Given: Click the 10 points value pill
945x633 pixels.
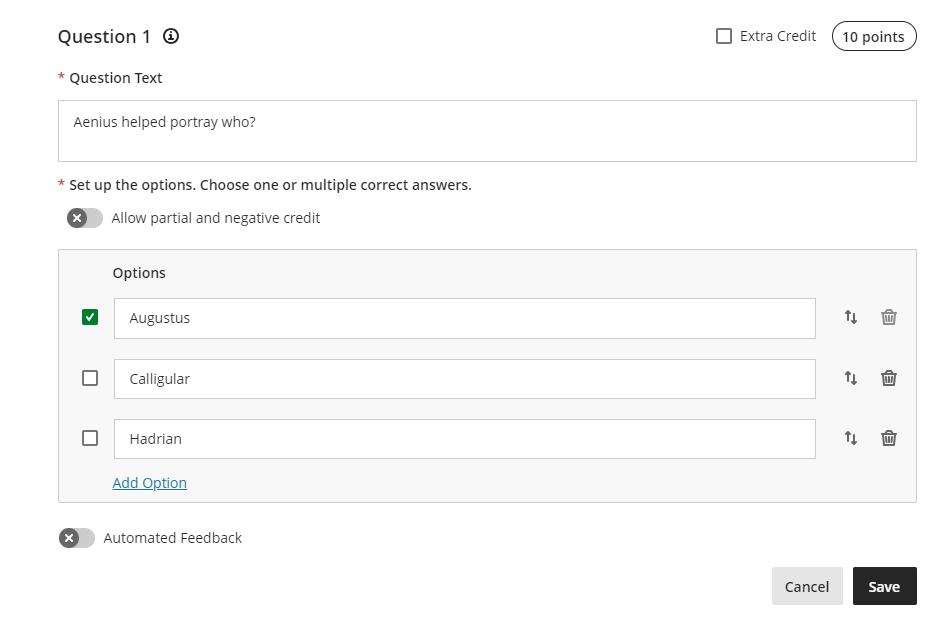Looking at the screenshot, I should (x=873, y=37).
